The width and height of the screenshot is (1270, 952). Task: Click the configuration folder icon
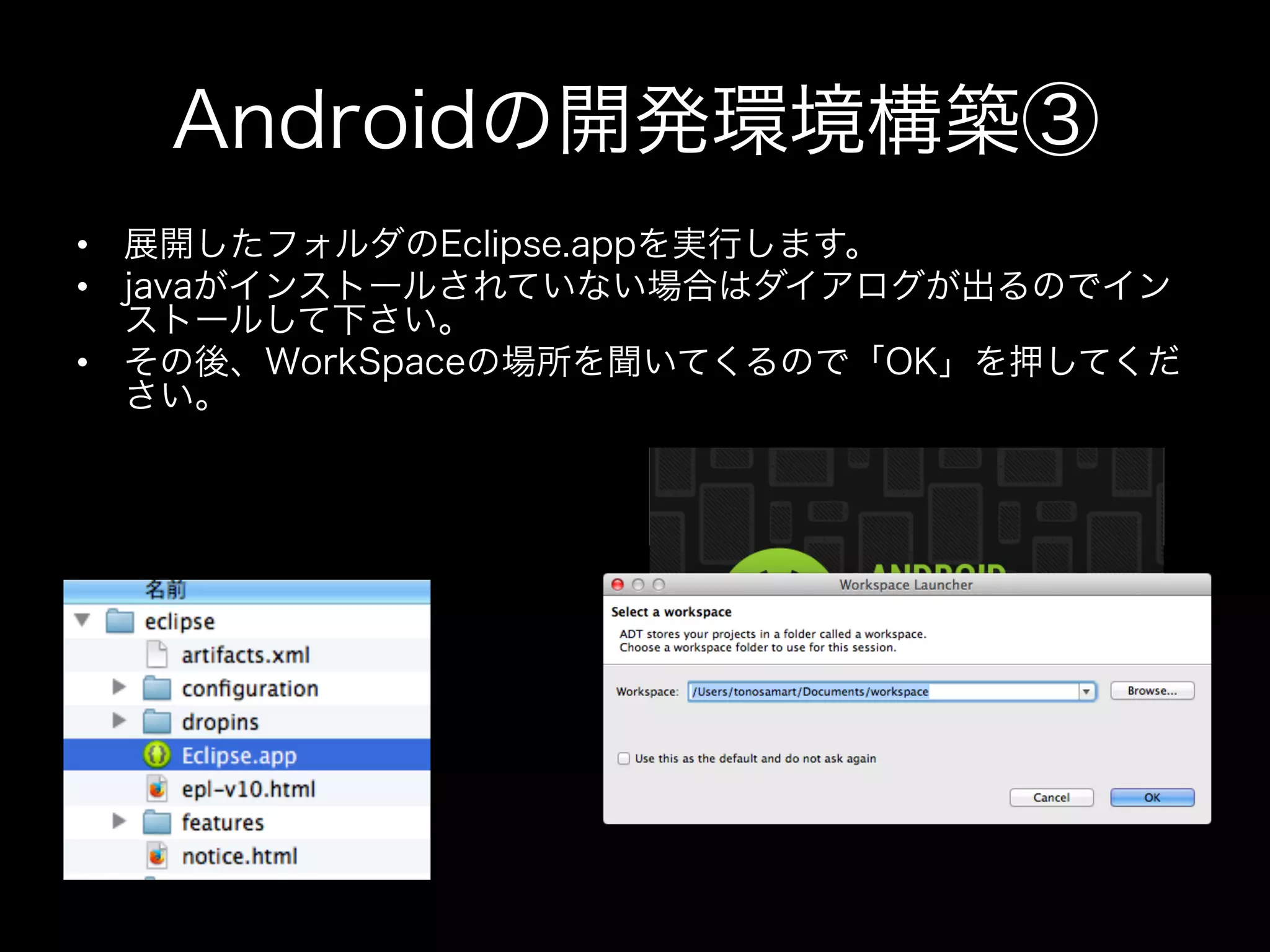[157, 688]
